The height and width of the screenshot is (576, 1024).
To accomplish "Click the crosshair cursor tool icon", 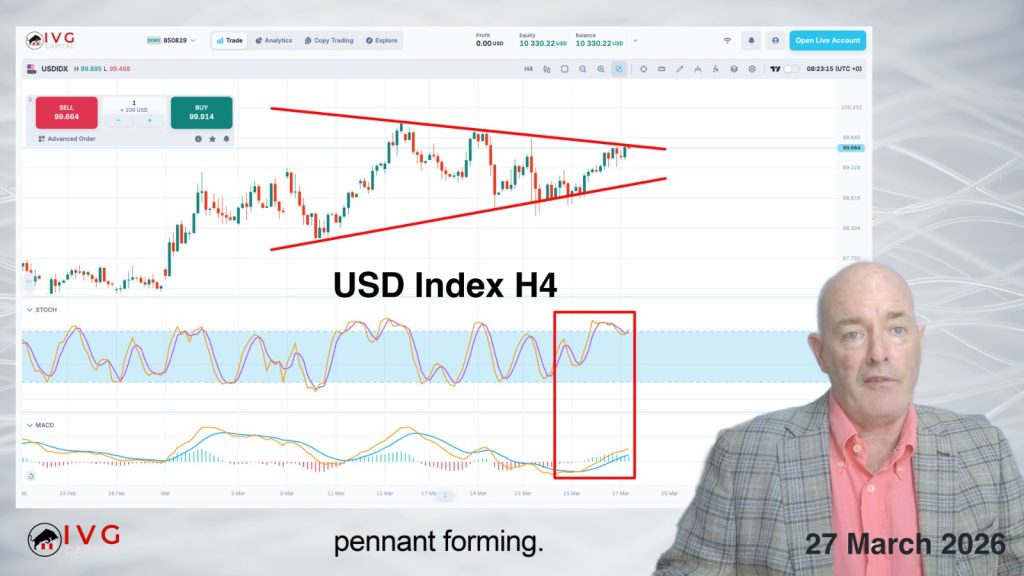I will point(643,69).
